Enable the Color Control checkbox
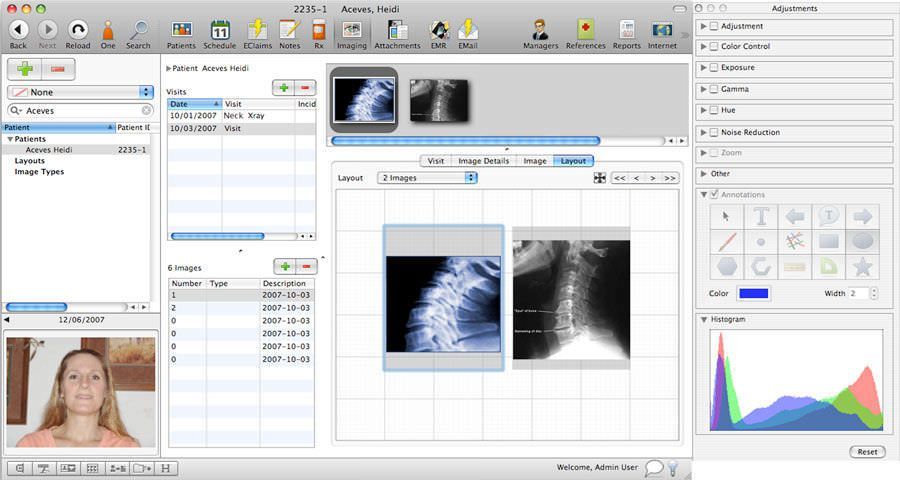The image size is (900, 480). [x=713, y=46]
